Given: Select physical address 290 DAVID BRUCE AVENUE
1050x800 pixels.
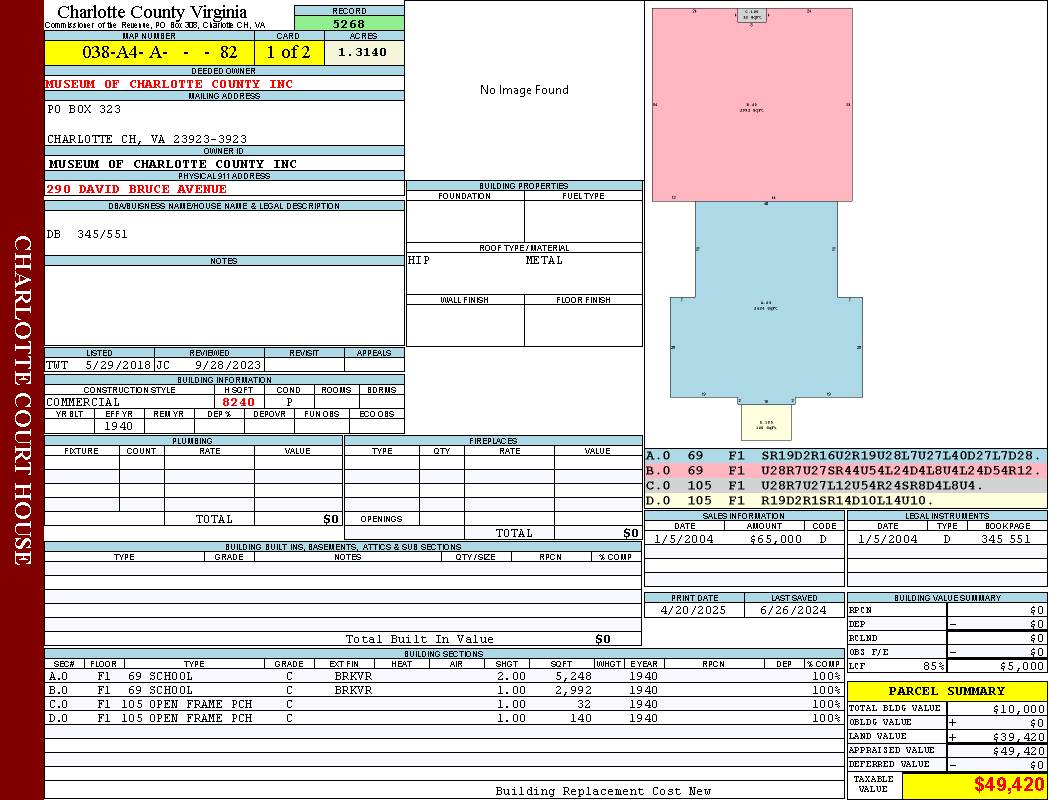Looking at the screenshot, I should coord(136,189).
